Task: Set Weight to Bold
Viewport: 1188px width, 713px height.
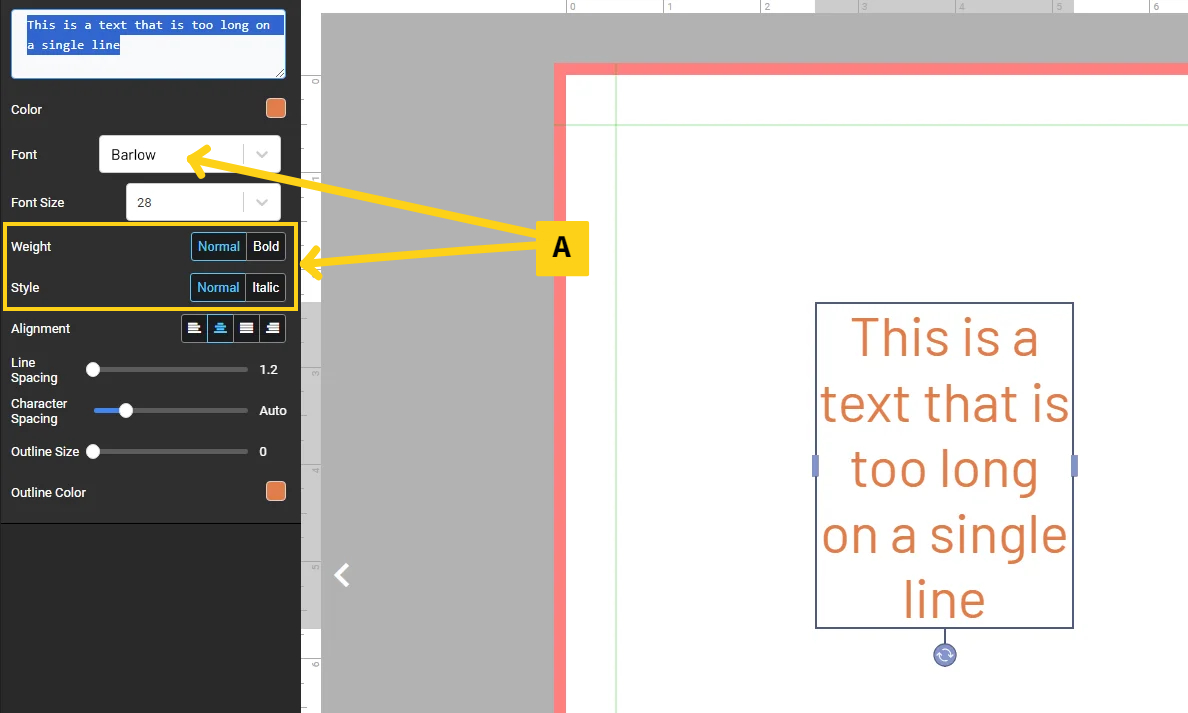Action: click(266, 246)
